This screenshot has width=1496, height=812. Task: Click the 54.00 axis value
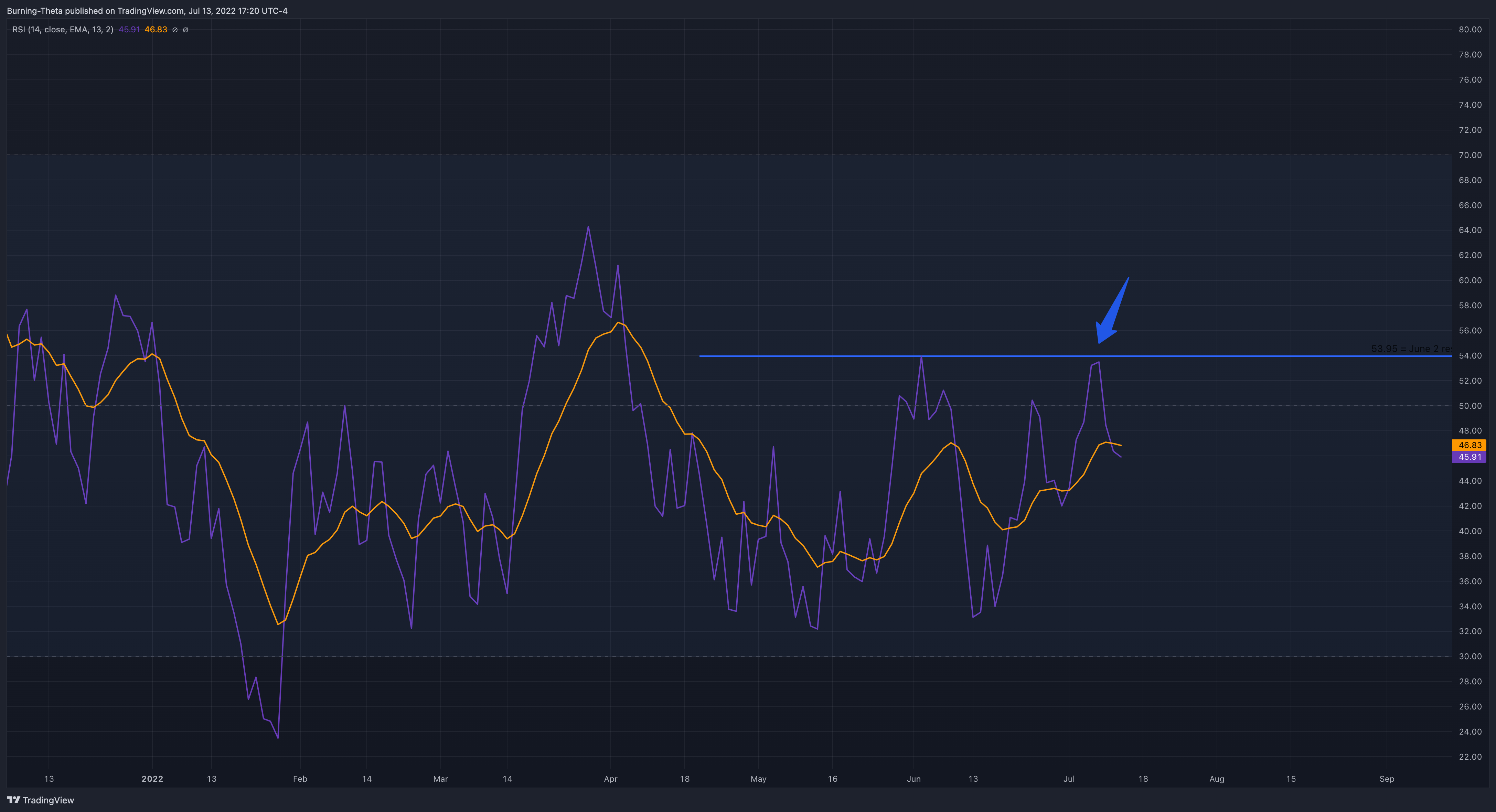(x=1470, y=355)
